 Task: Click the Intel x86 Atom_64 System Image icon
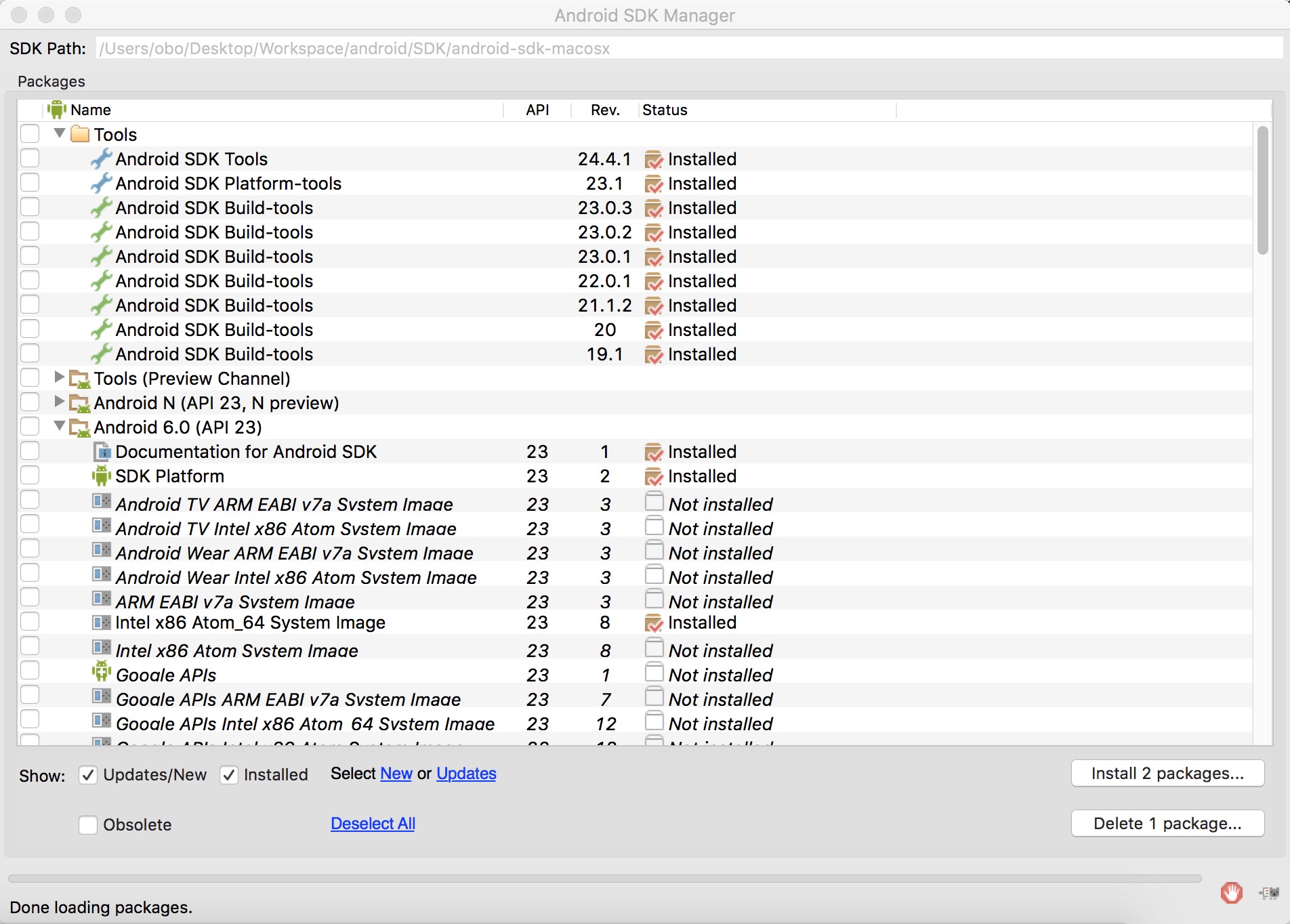click(x=102, y=622)
